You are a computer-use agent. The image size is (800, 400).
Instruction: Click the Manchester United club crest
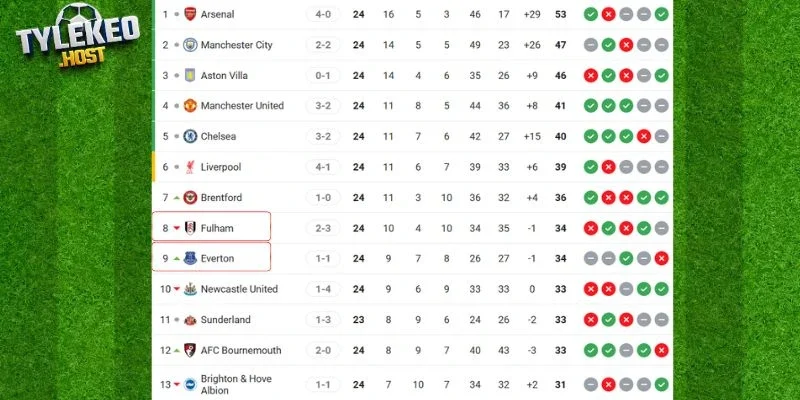pyautogui.click(x=191, y=106)
